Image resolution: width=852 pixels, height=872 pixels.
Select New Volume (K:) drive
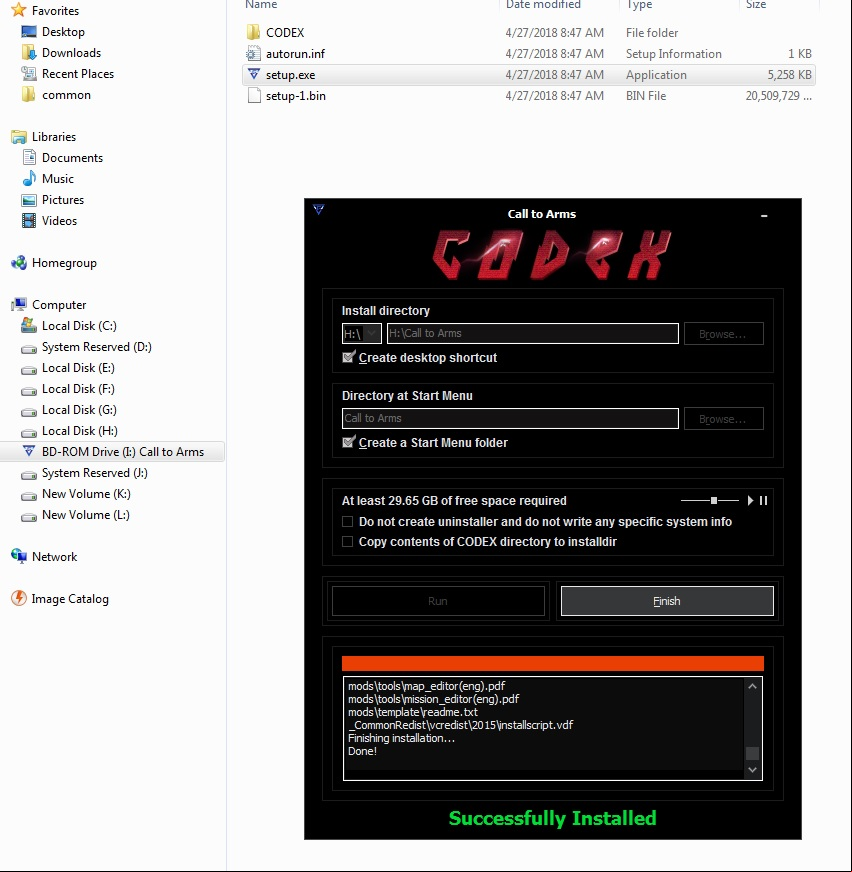pos(76,494)
